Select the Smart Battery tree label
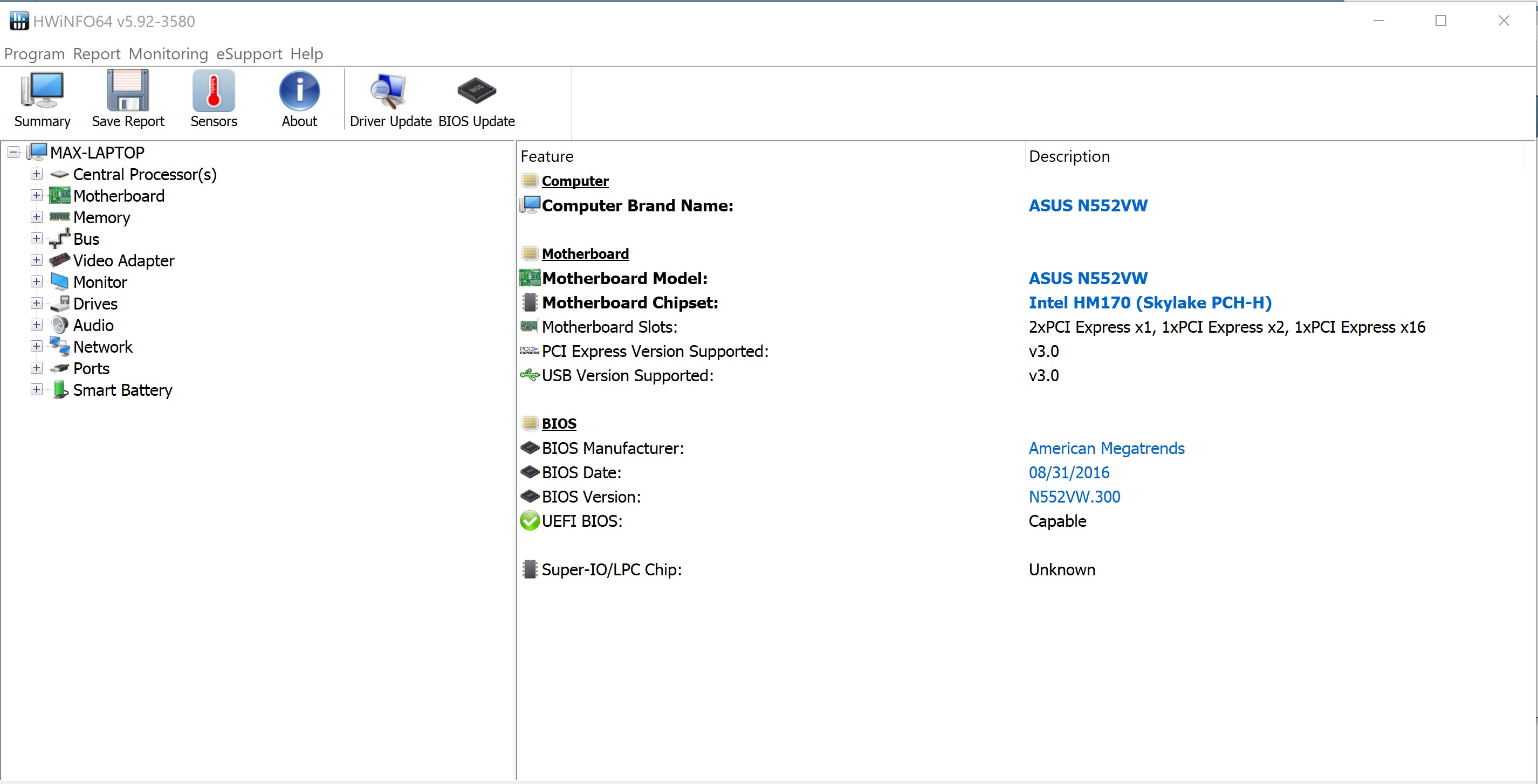The width and height of the screenshot is (1538, 784). (122, 390)
